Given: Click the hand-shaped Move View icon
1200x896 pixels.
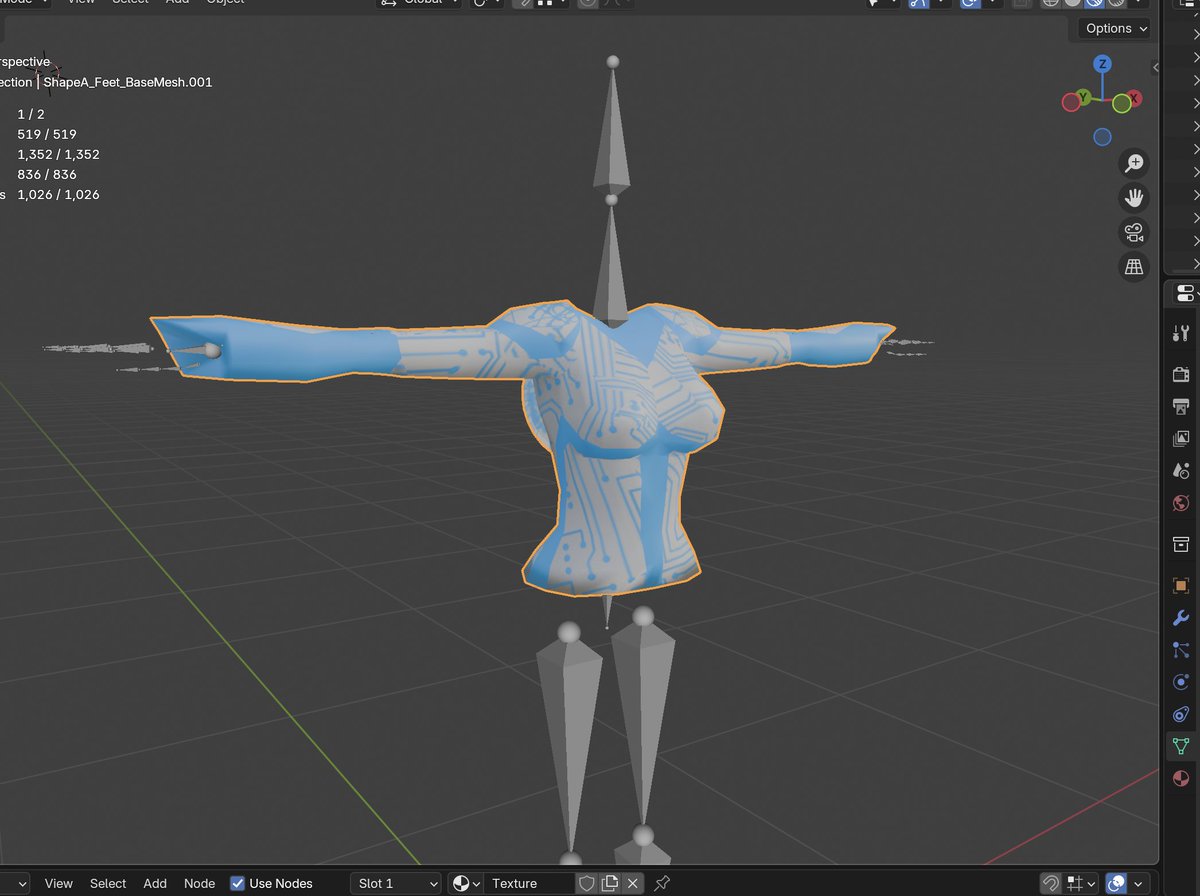Looking at the screenshot, I should 1134,198.
